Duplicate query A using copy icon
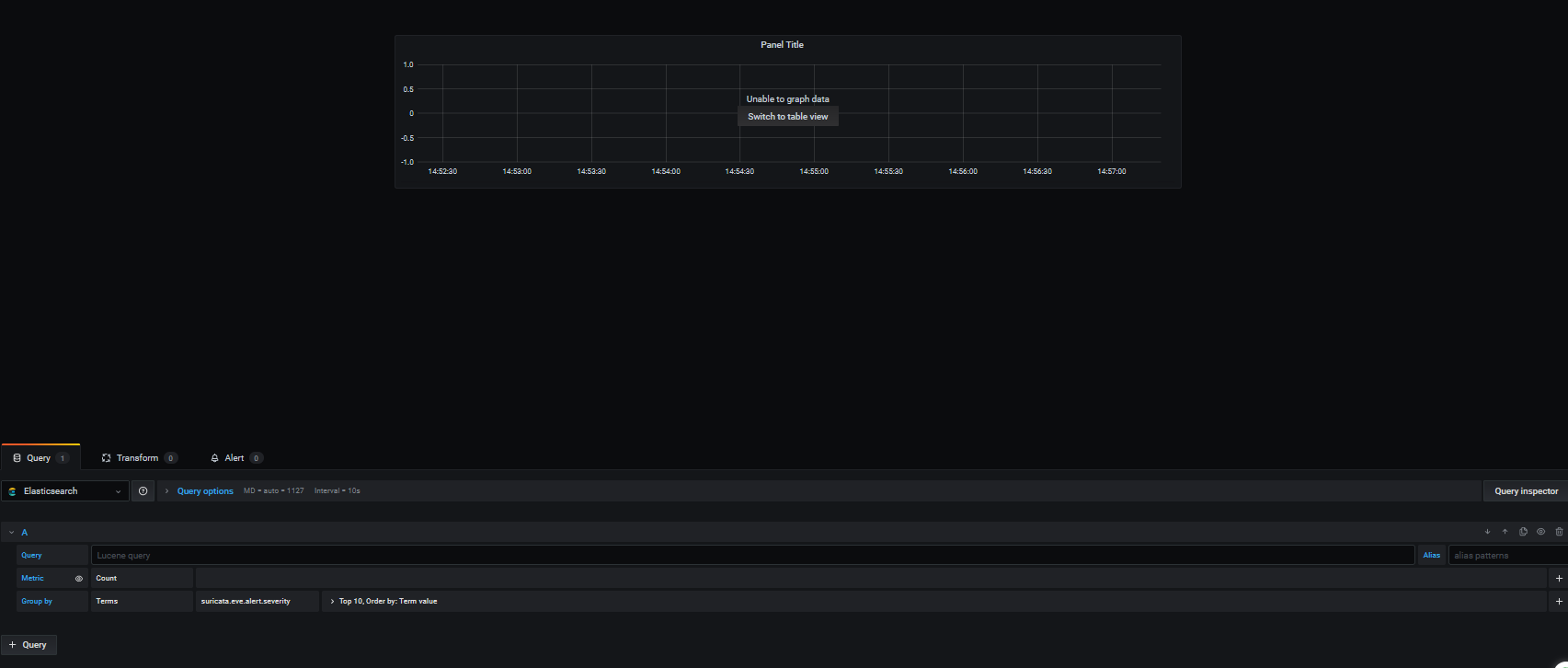Viewport: 1568px width, 668px height. 1523,532
